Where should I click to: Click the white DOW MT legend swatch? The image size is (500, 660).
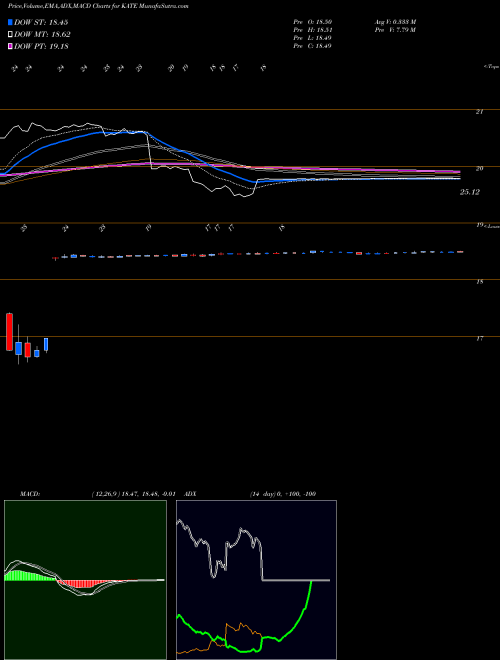[x=10, y=35]
